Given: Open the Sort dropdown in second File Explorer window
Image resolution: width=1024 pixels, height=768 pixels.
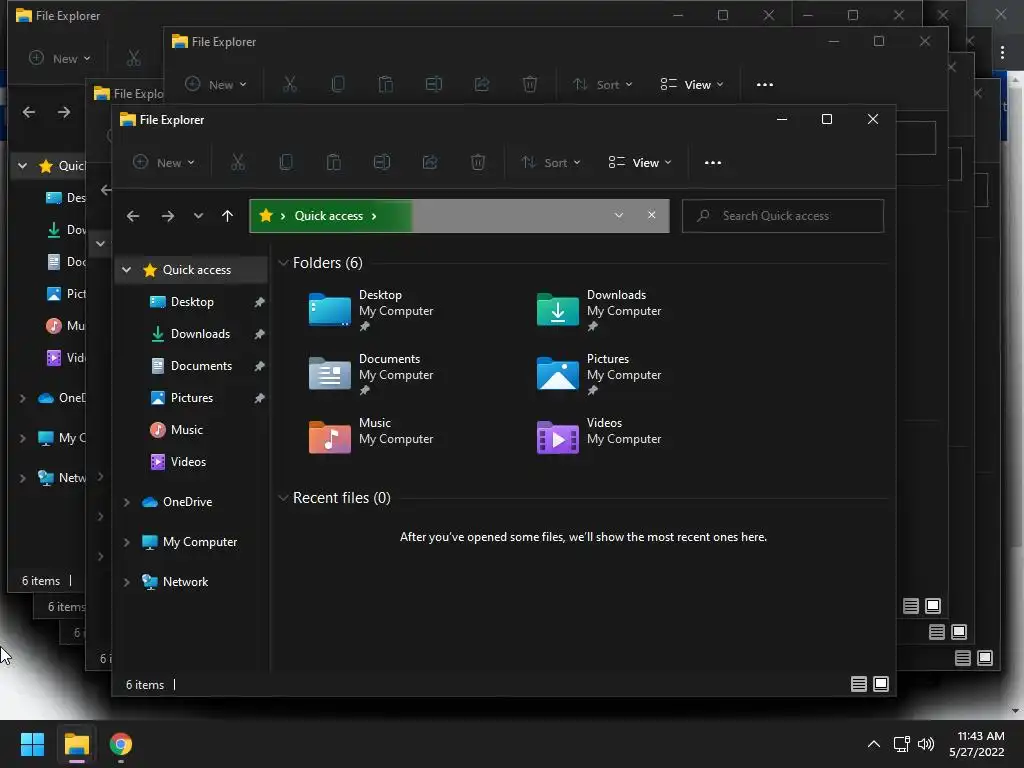Looking at the screenshot, I should point(603,84).
